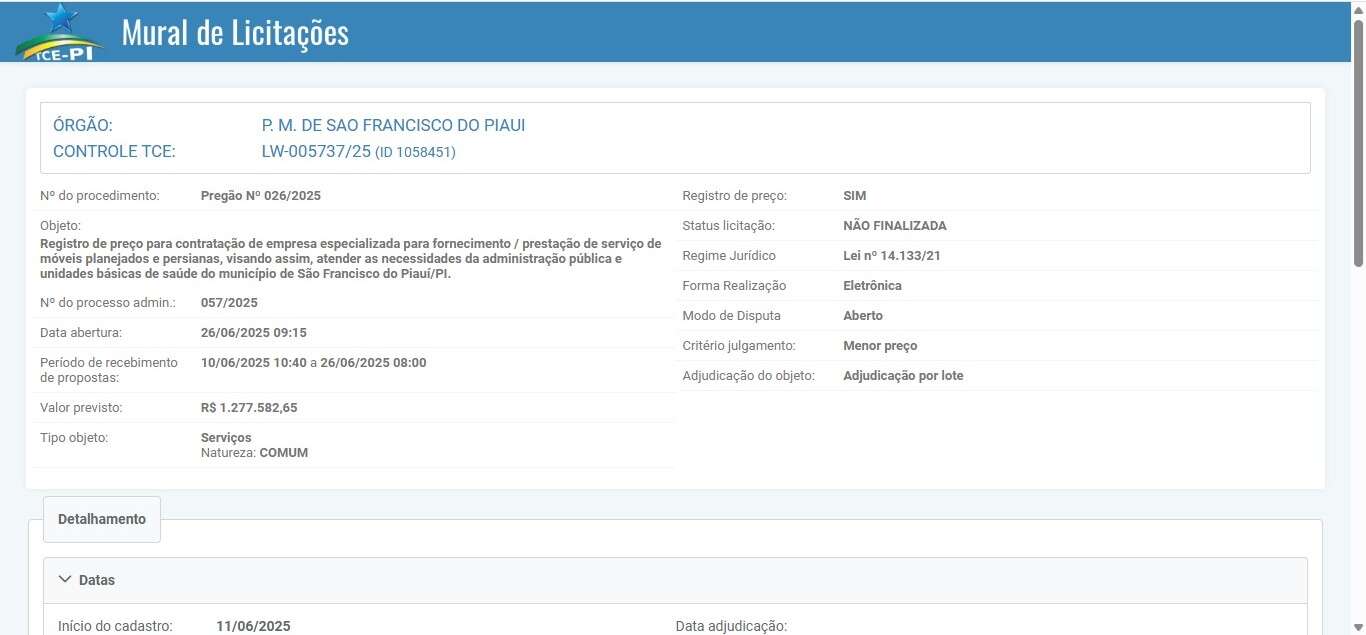This screenshot has width=1366, height=635.
Task: Select the Menor preço value
Action: click(x=880, y=346)
